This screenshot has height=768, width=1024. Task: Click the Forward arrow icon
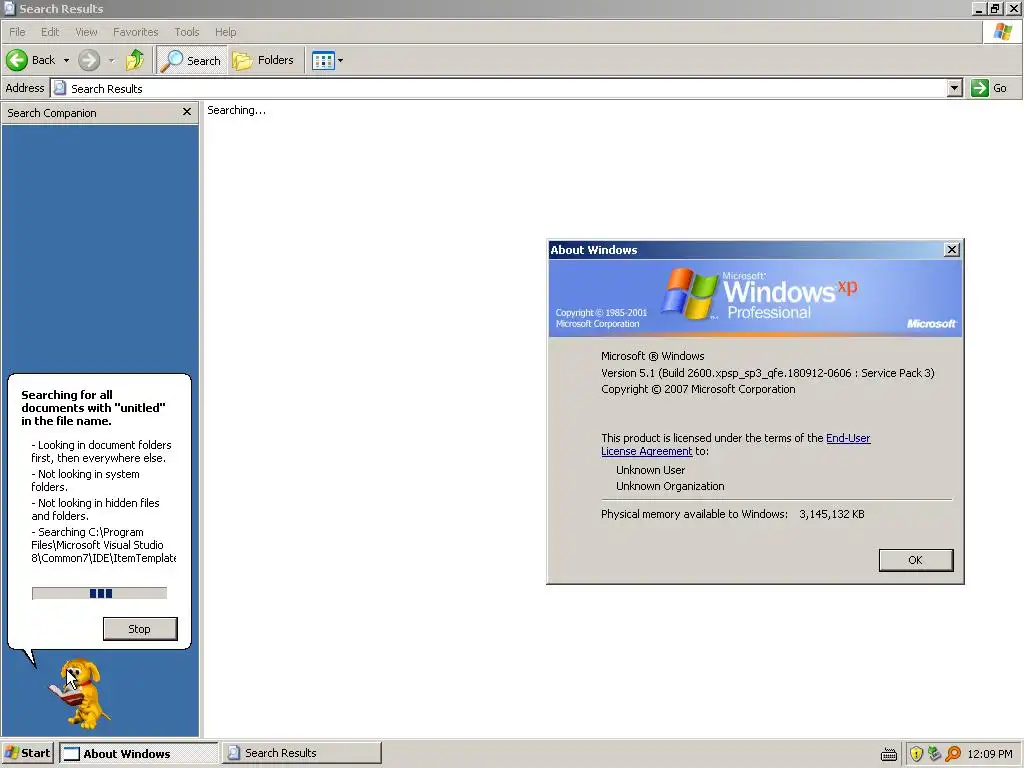coord(89,60)
